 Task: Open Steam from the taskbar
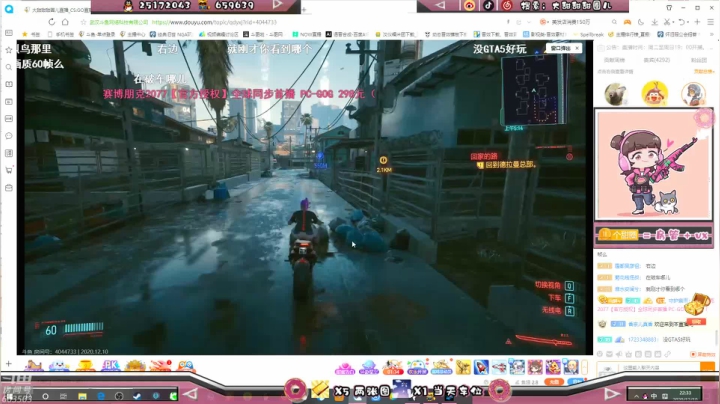pos(137,396)
